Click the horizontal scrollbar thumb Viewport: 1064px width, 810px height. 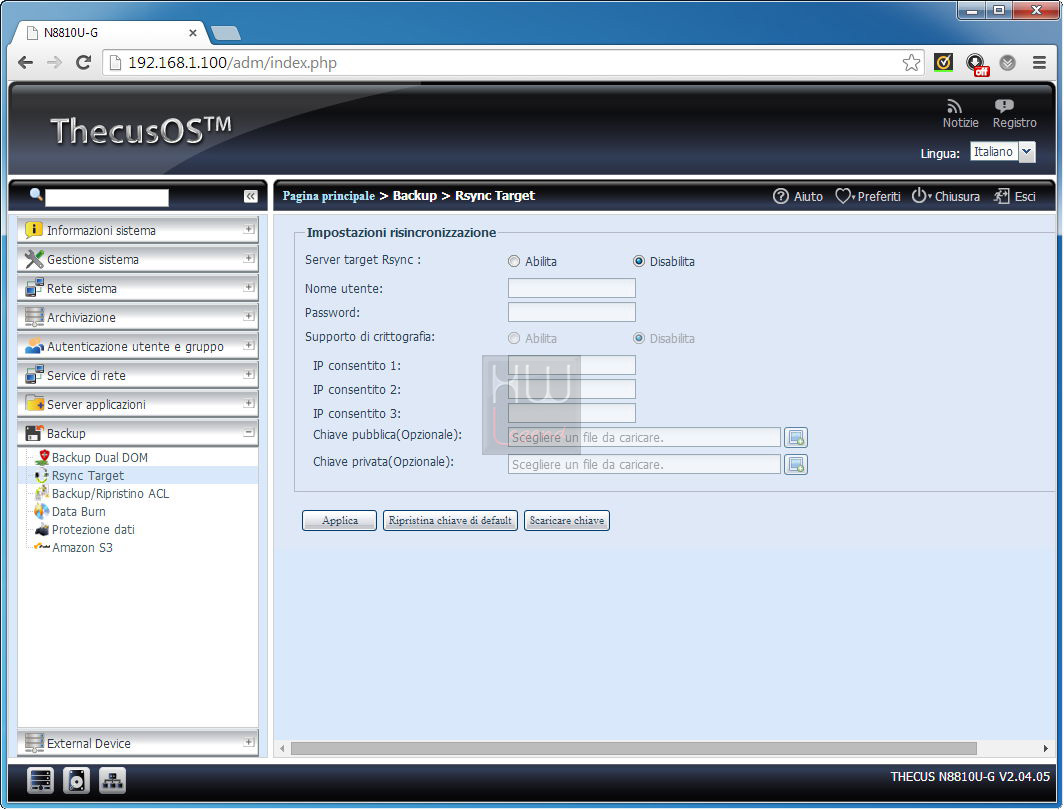633,748
